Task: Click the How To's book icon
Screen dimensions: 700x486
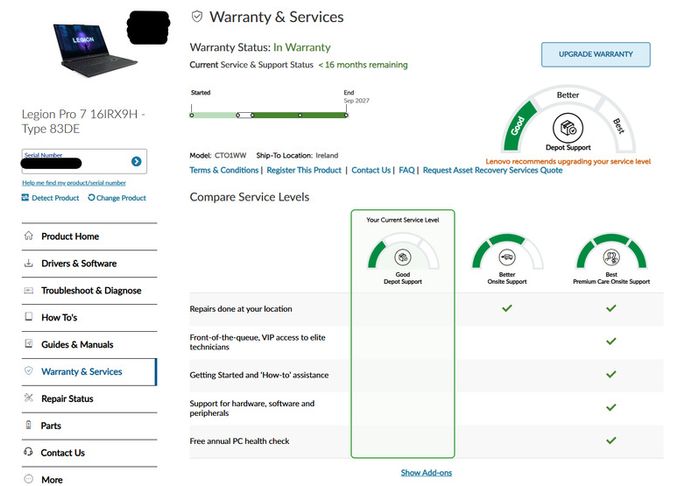Action: pos(29,317)
